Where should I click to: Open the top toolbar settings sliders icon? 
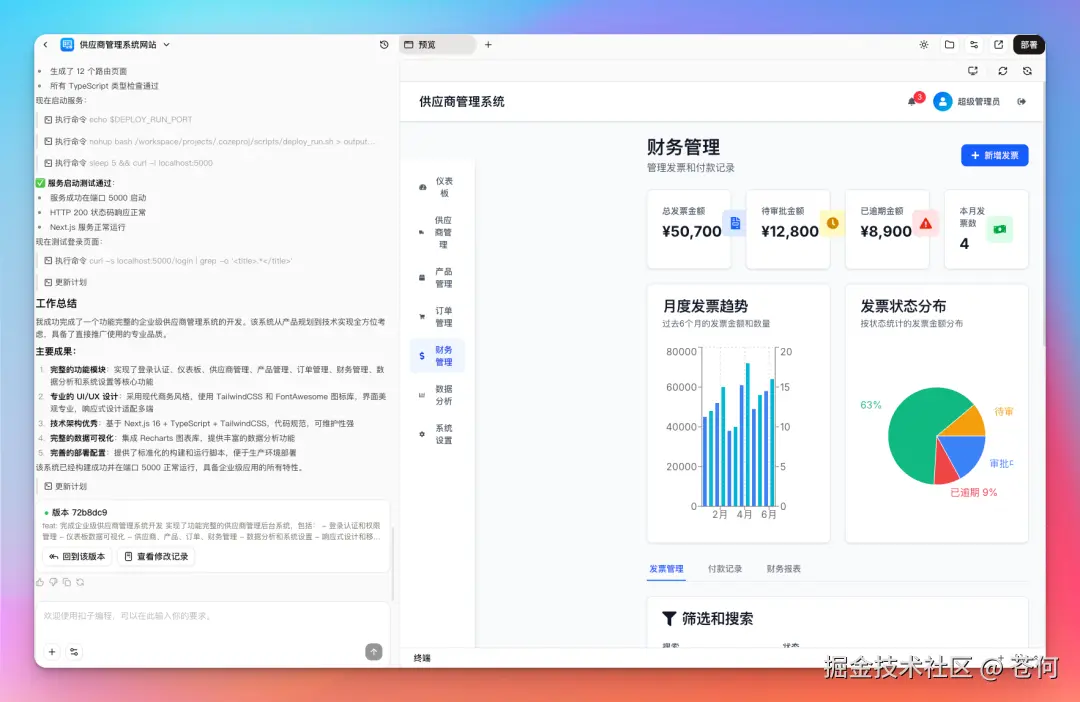click(974, 45)
